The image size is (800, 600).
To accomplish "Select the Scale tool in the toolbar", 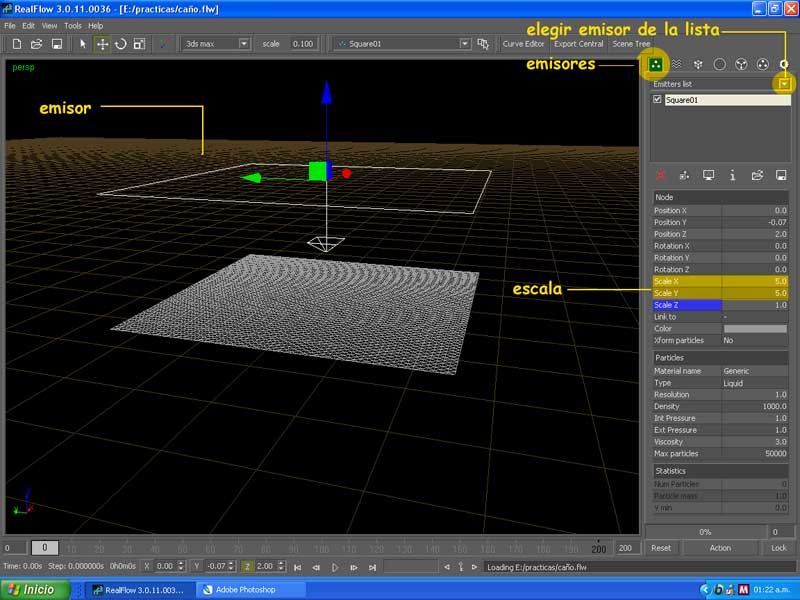I will tap(139, 44).
